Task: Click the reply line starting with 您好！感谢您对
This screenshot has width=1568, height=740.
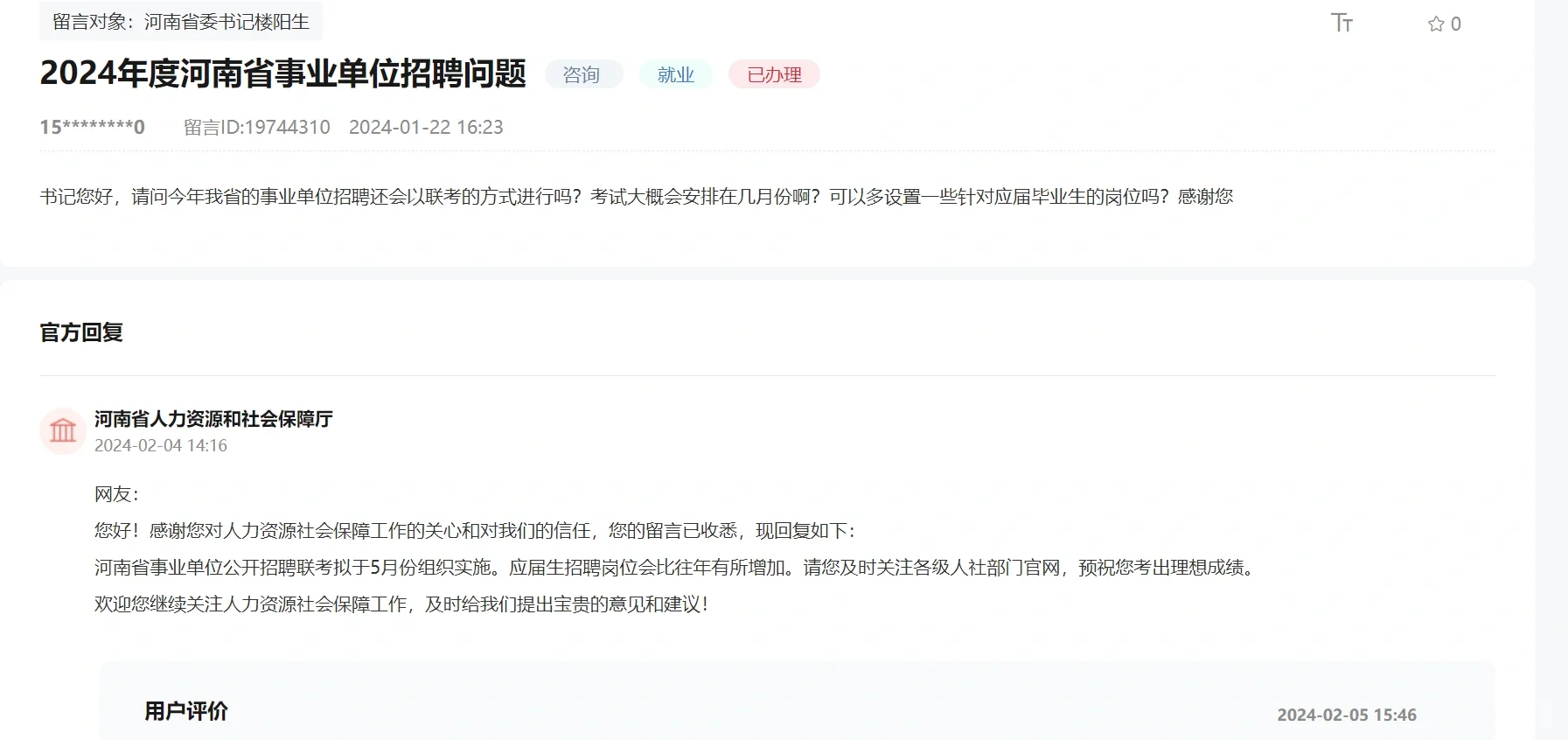Action: (476, 531)
